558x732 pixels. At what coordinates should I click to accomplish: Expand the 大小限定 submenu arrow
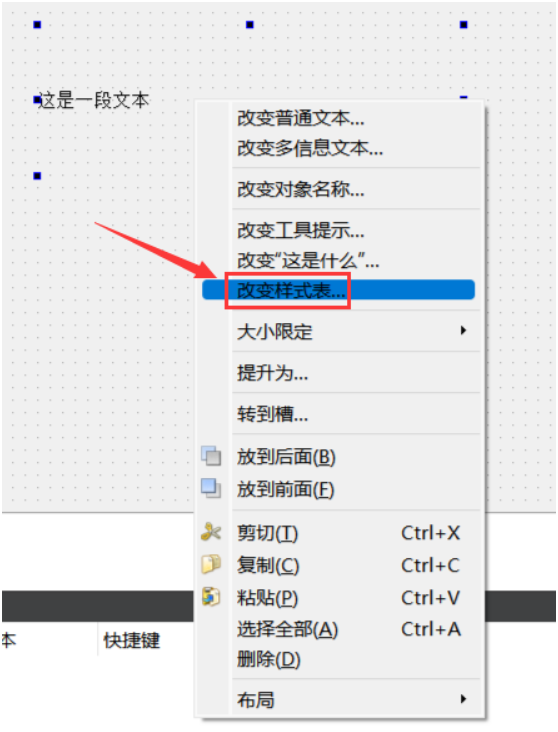coord(463,331)
